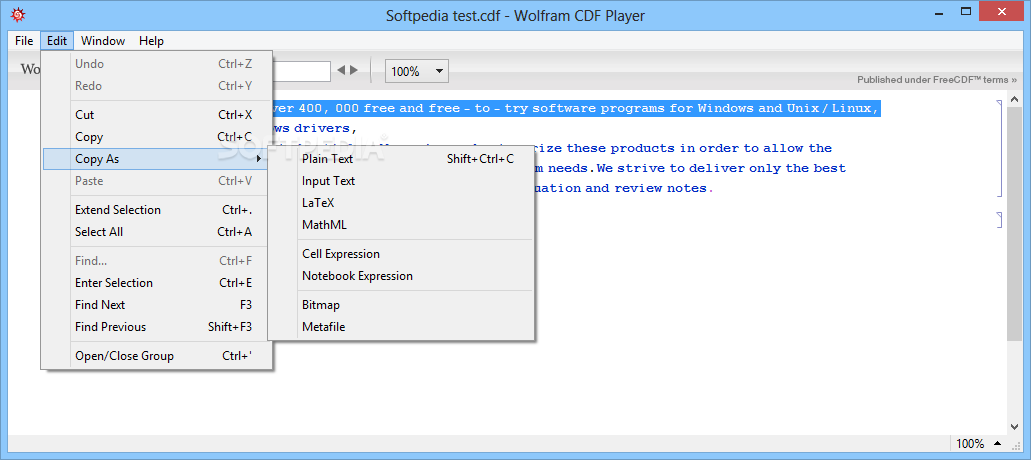The height and width of the screenshot is (460, 1031).
Task: Click Enter Selection menu entry
Action: (157, 283)
